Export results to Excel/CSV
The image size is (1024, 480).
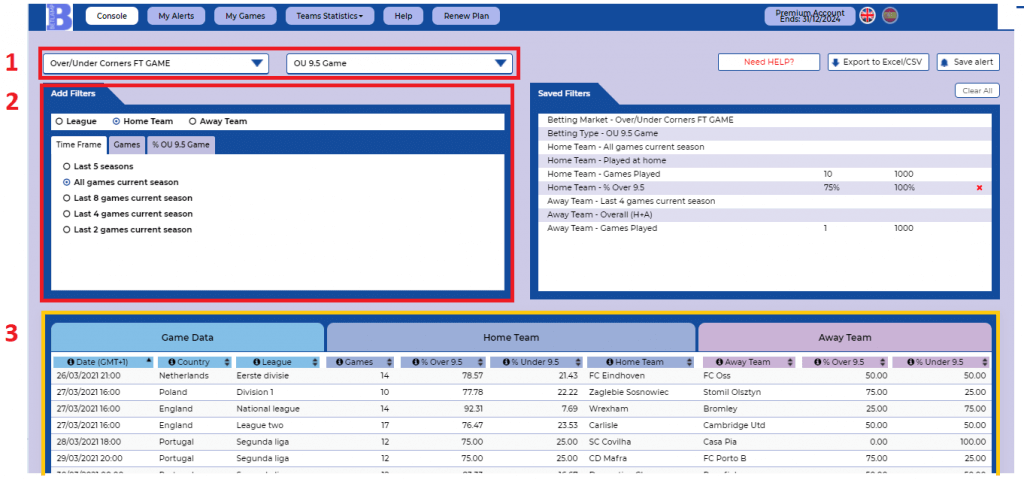click(878, 62)
